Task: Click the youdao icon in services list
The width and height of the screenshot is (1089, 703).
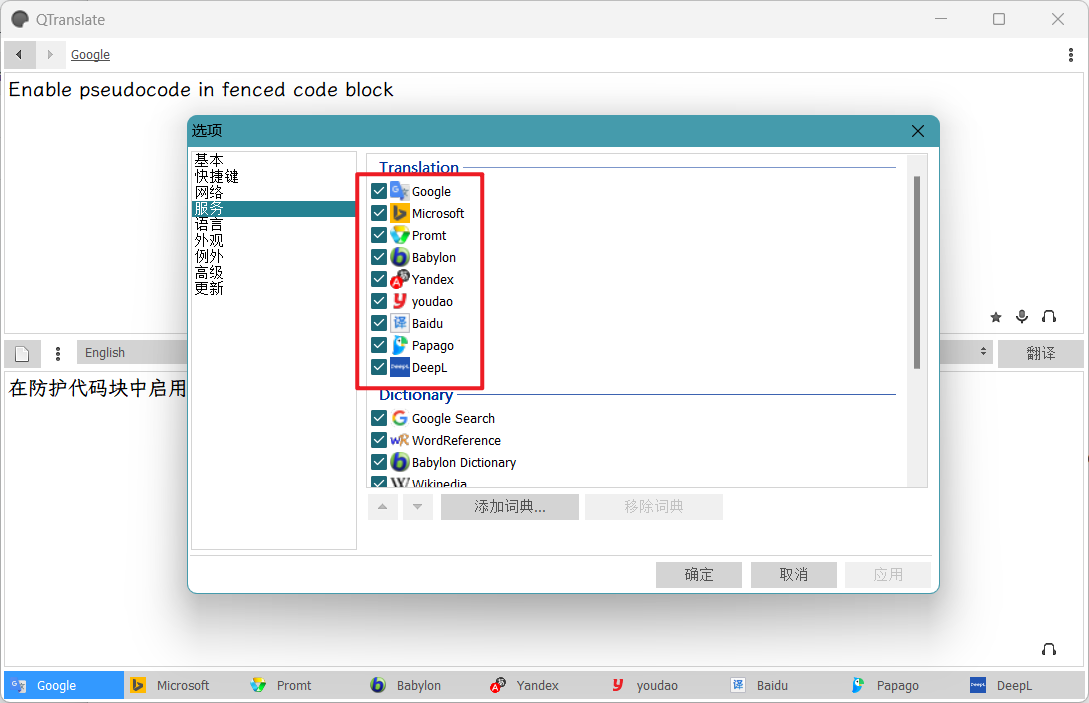Action: pyautogui.click(x=399, y=301)
